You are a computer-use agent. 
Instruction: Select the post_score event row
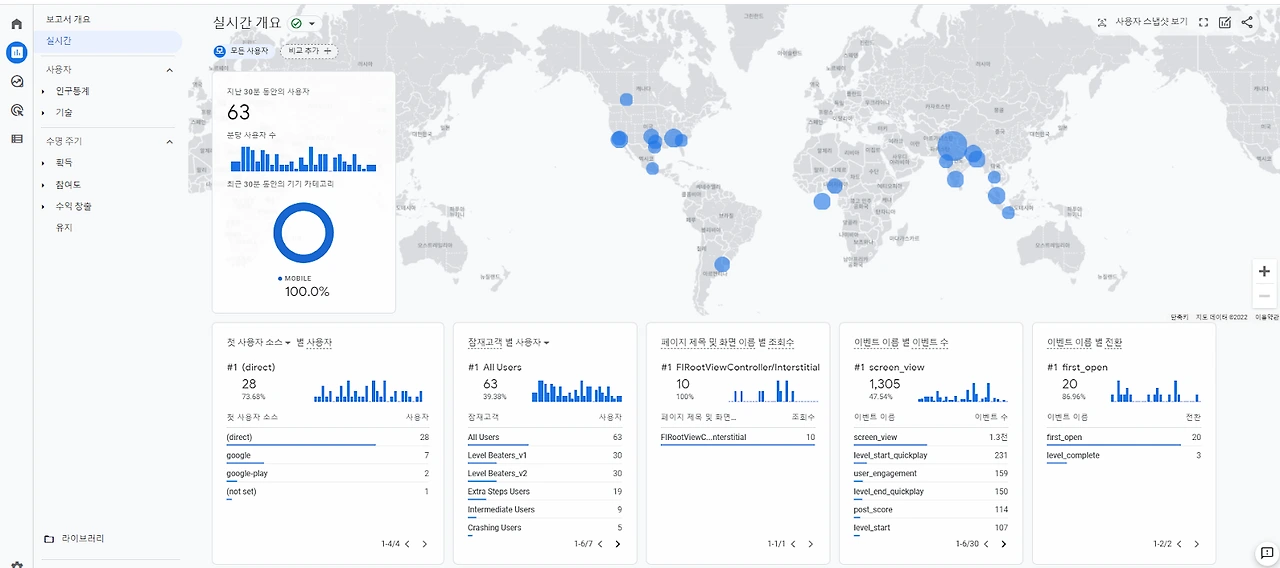pyautogui.click(x=931, y=509)
